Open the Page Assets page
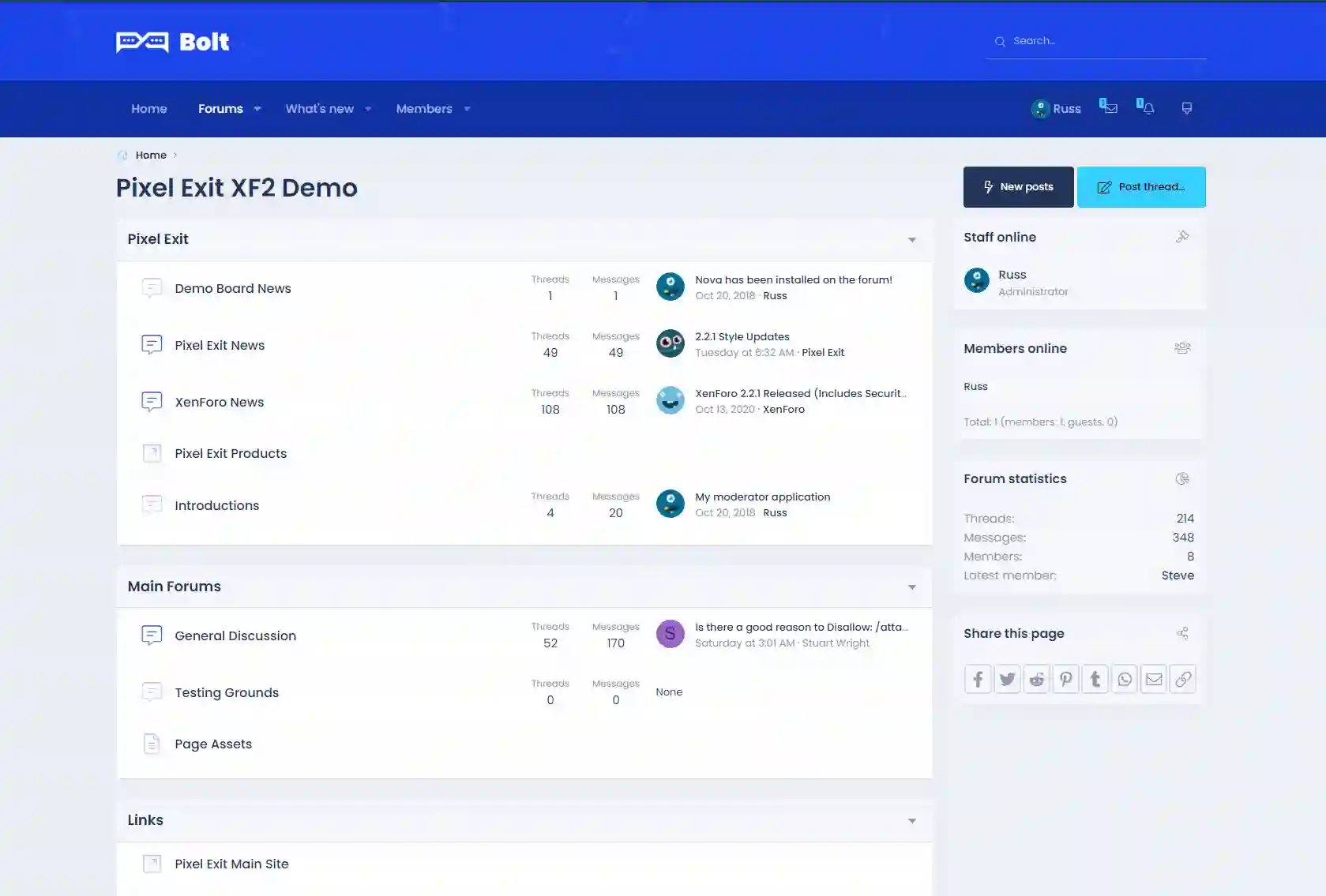This screenshot has height=896, width=1326. [213, 744]
